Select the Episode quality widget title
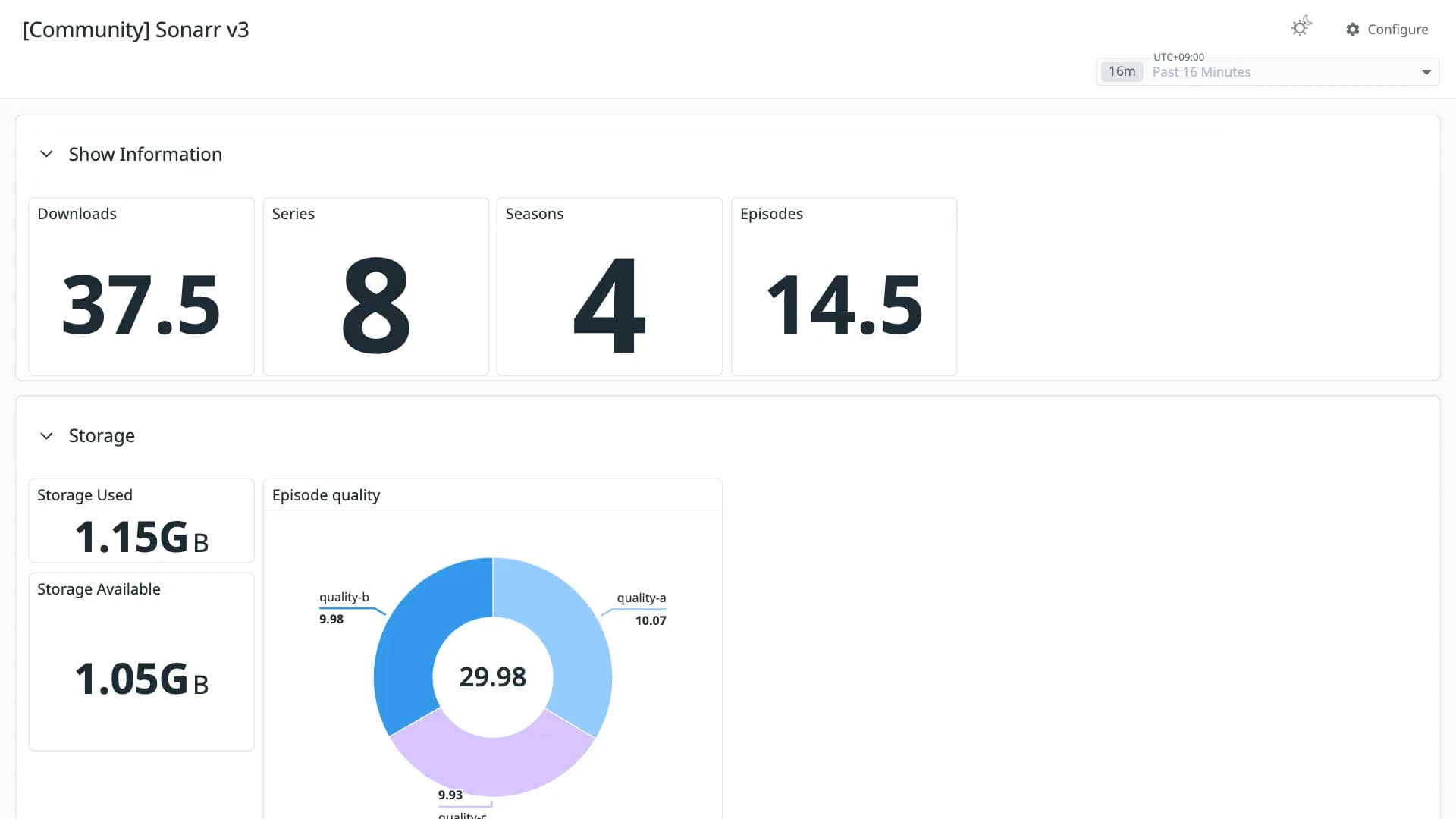Screen dimensions: 1456x819 (x=325, y=495)
